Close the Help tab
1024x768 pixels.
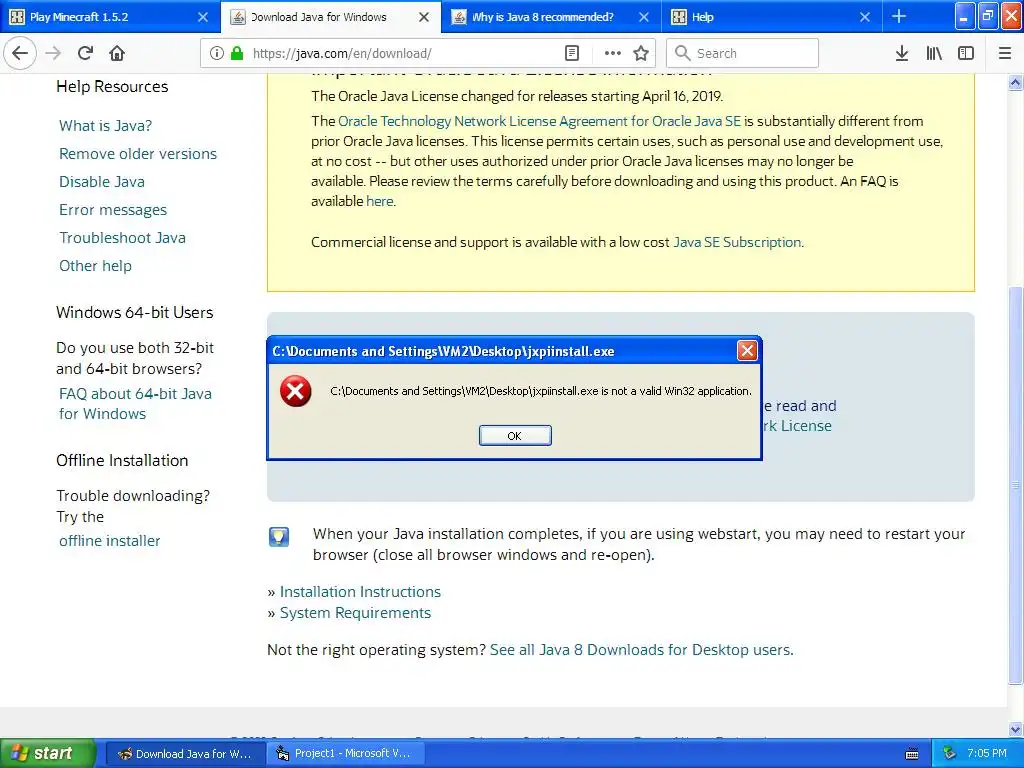tap(865, 17)
